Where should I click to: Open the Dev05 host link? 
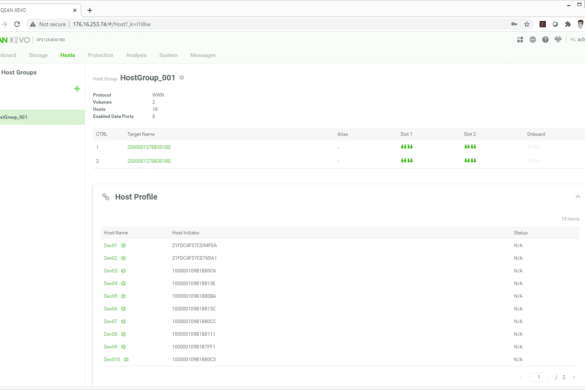point(110,296)
